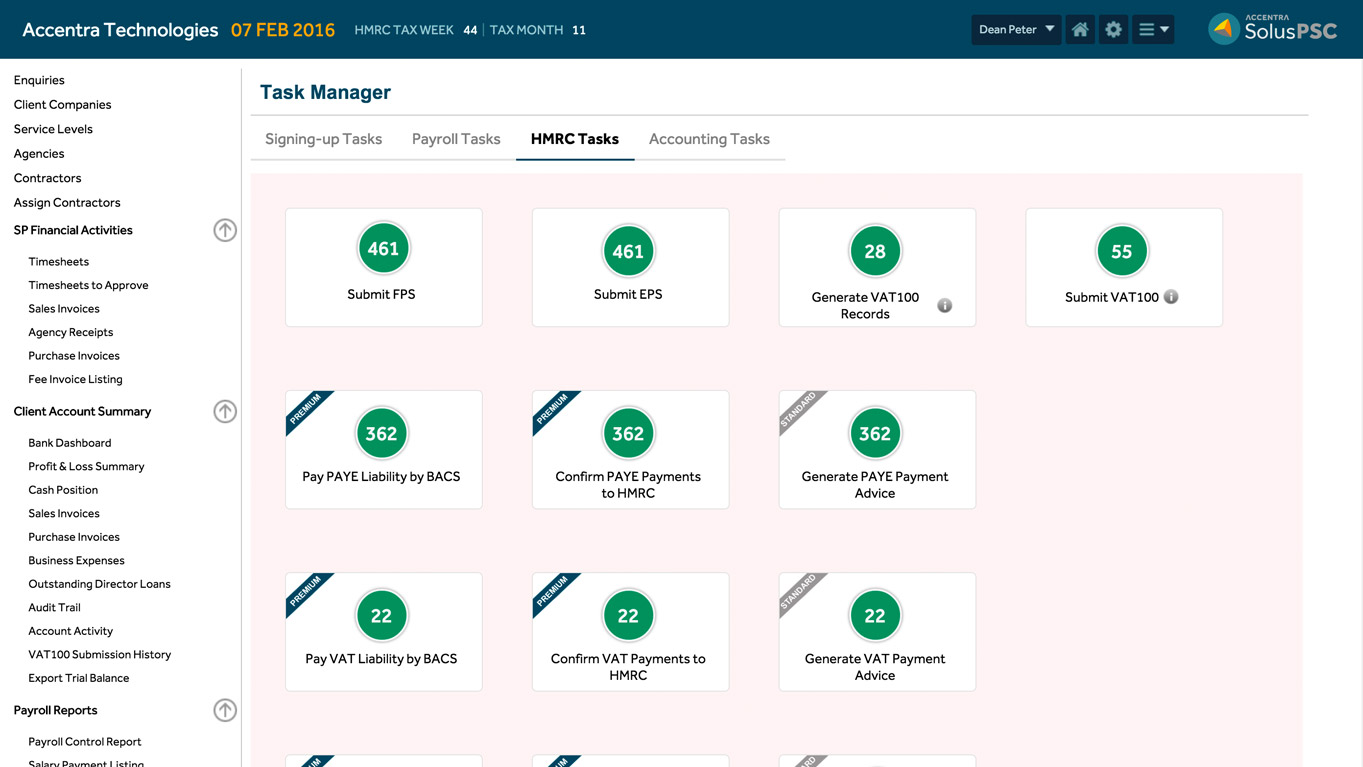Collapse the SP Financial Activities section

[225, 230]
